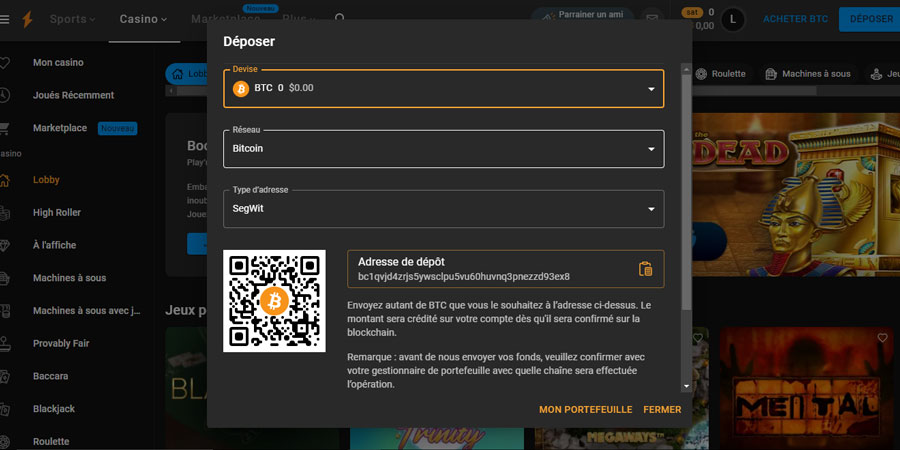Favorite the Mental game with heart icon
This screenshot has height=450, width=900.
882,338
